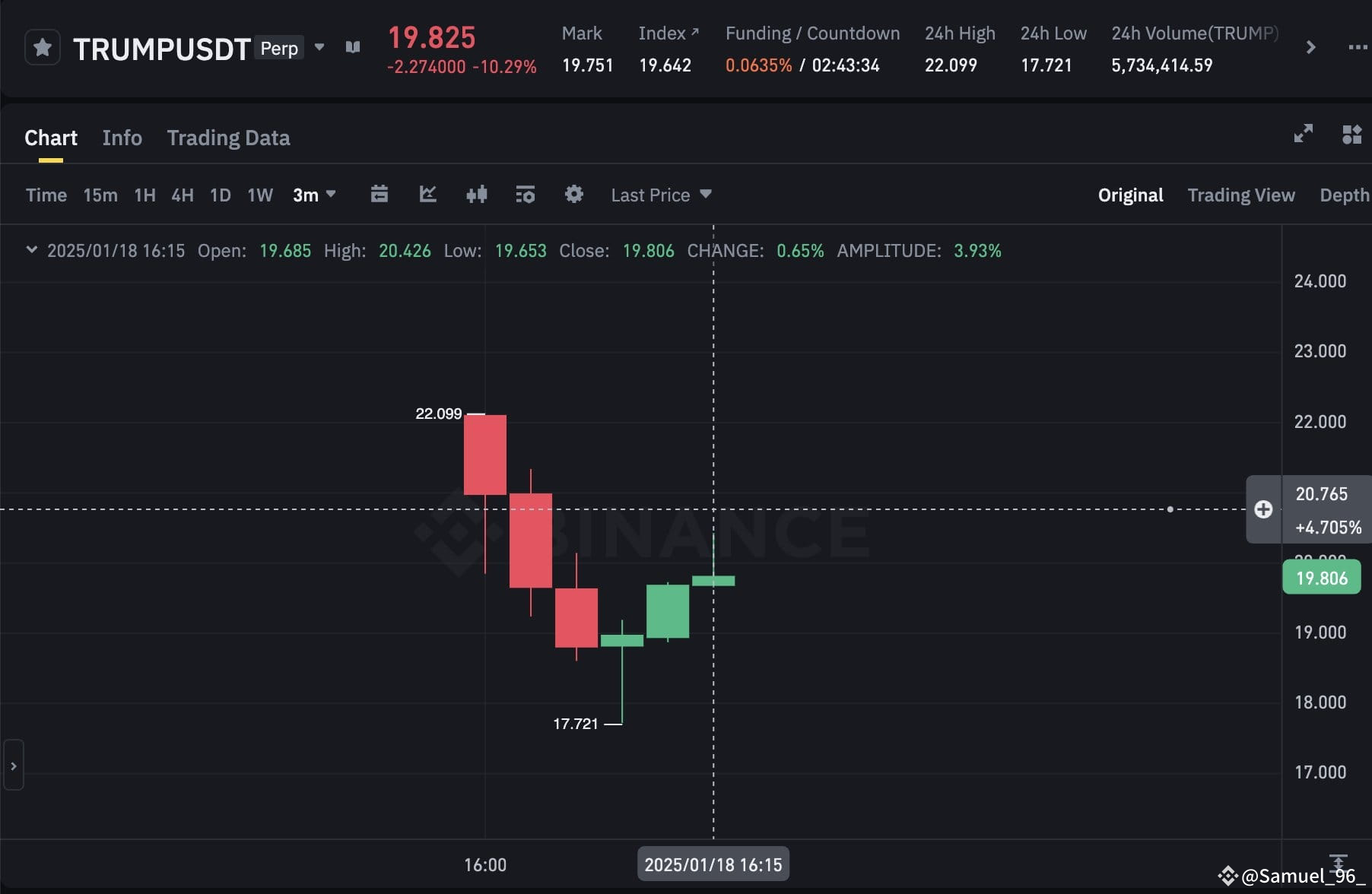Toggle TRUMPUSDT as a favorite star
1372x894 pixels.
[x=42, y=46]
